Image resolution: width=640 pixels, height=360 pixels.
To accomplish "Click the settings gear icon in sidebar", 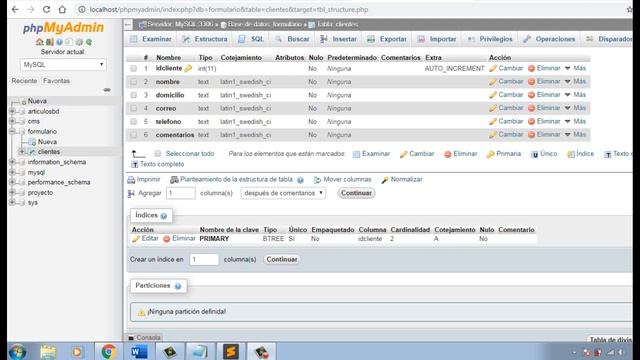I will coord(79,42).
